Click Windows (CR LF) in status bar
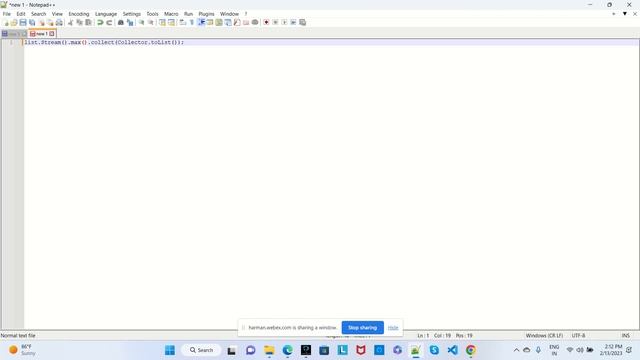The width and height of the screenshot is (640, 360). point(544,336)
